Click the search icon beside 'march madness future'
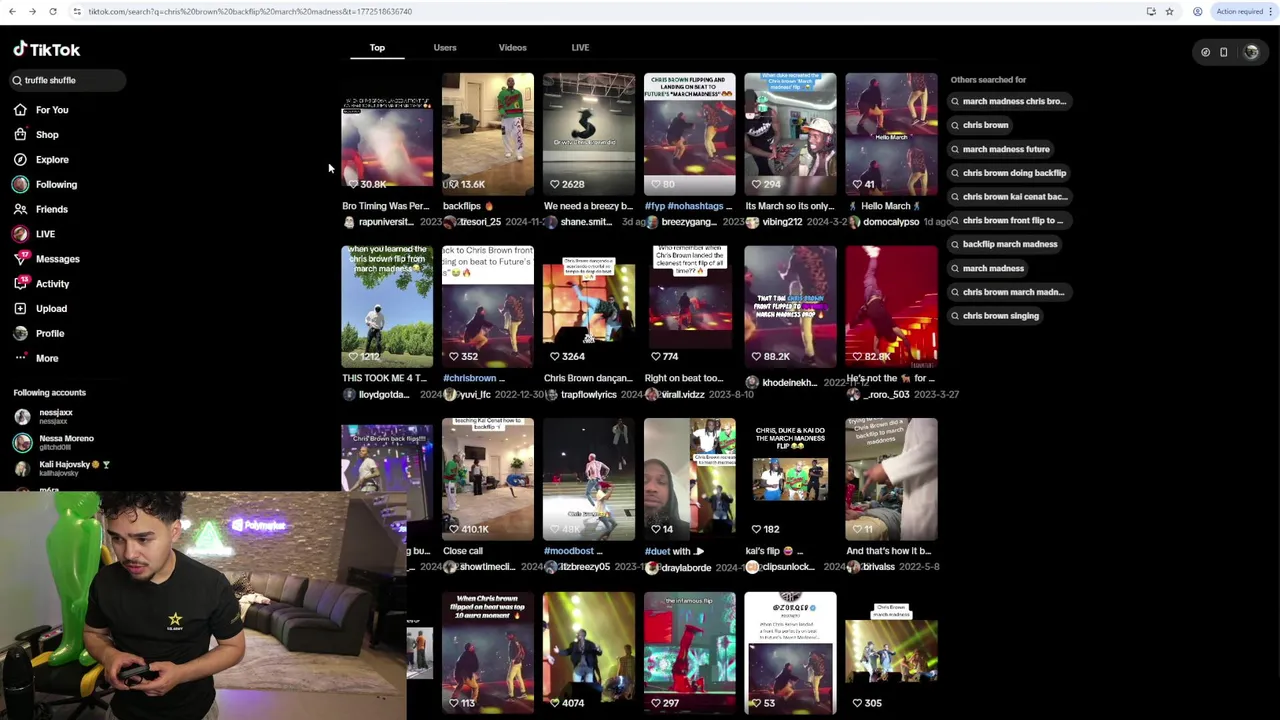 pyautogui.click(x=955, y=149)
